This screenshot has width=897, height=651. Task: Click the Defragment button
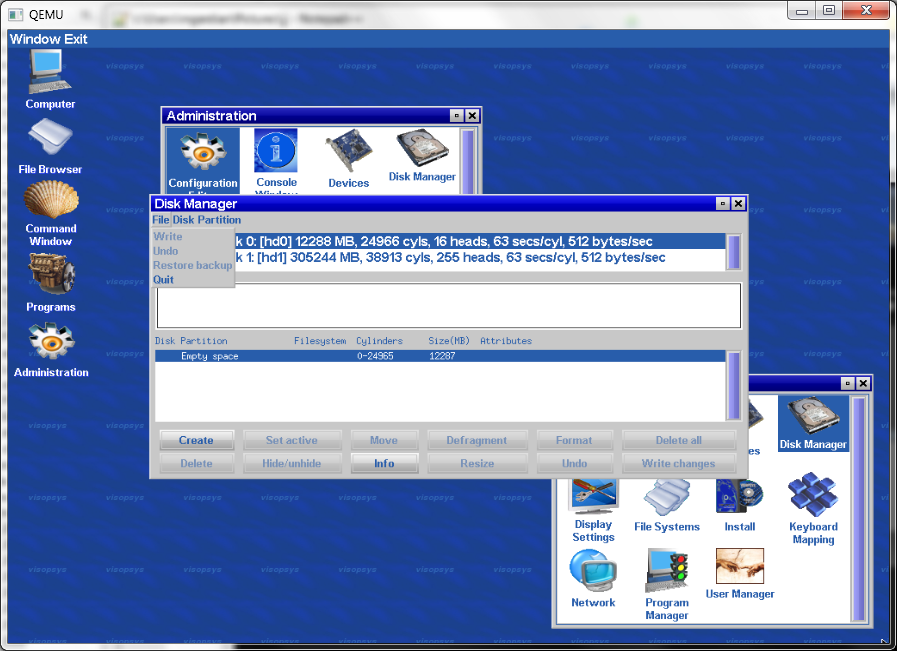pos(477,440)
